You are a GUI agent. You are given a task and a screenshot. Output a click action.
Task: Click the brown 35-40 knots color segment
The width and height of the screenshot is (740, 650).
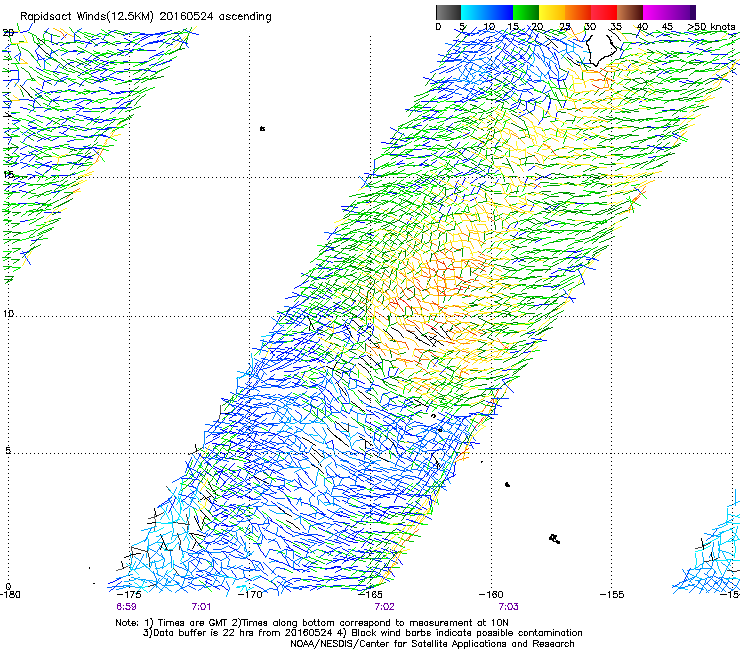[630, 12]
